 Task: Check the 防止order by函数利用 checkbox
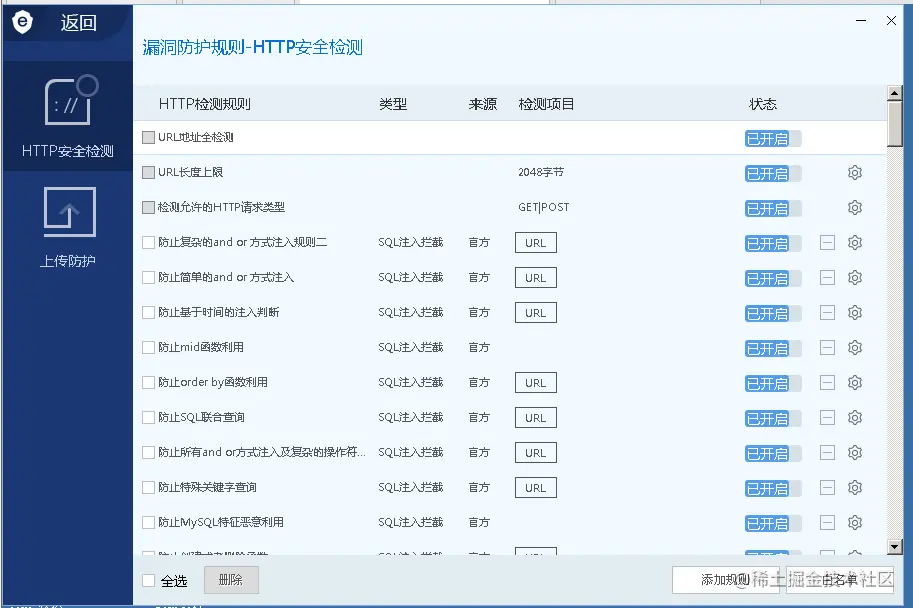pyautogui.click(x=148, y=382)
